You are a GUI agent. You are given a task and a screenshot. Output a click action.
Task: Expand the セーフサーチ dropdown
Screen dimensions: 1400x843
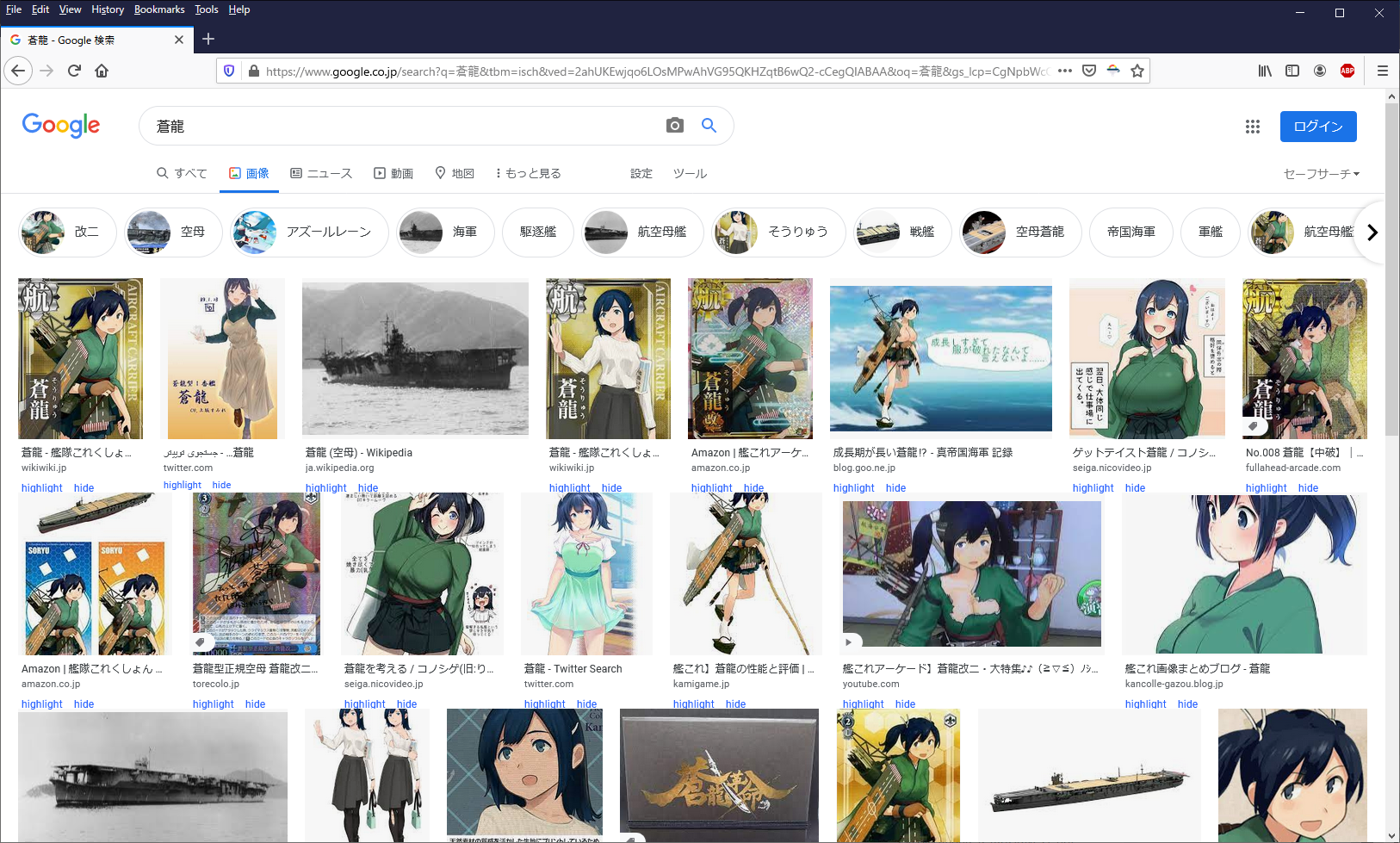[x=1322, y=174]
